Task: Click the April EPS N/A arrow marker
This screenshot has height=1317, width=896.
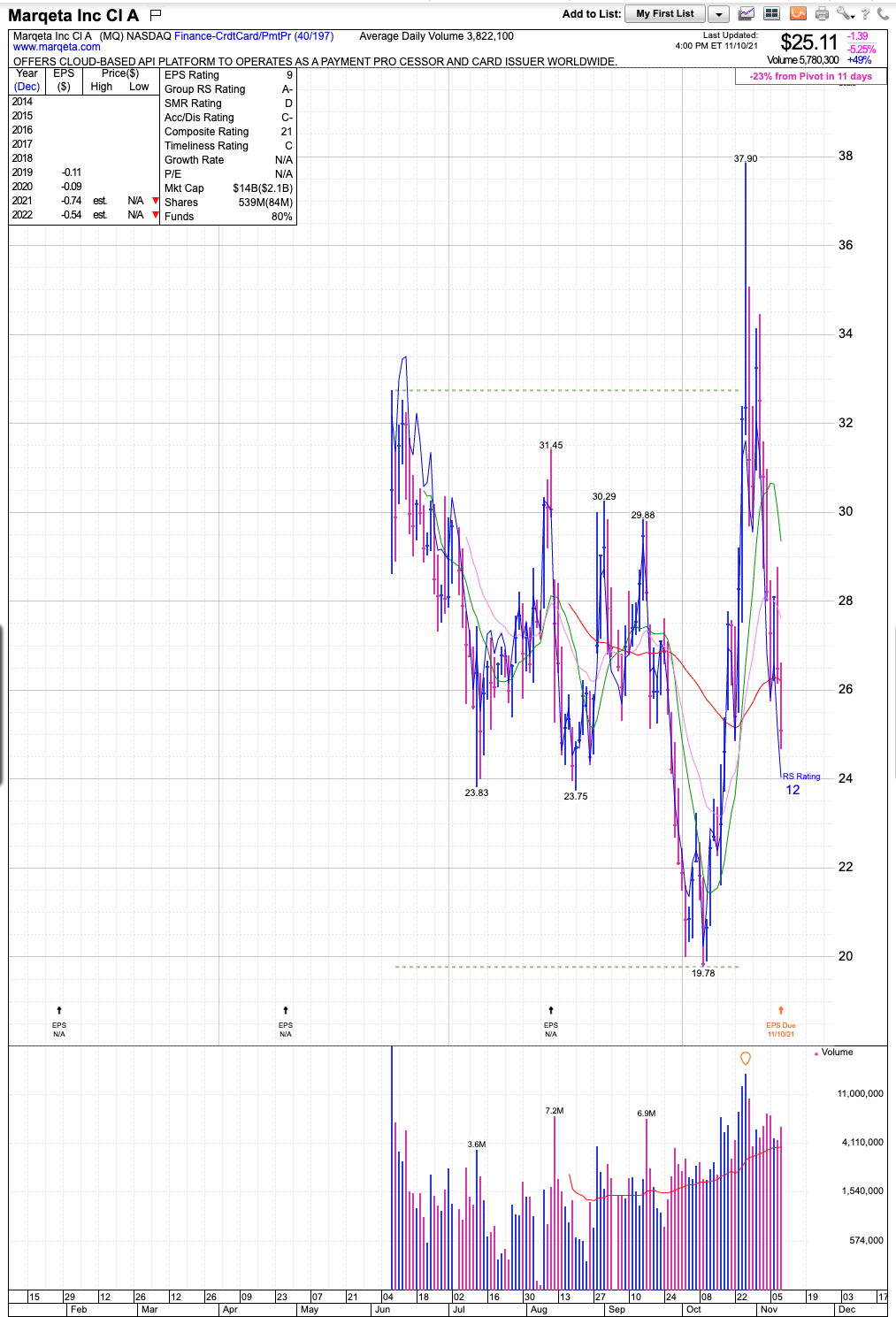Action: 286,1022
